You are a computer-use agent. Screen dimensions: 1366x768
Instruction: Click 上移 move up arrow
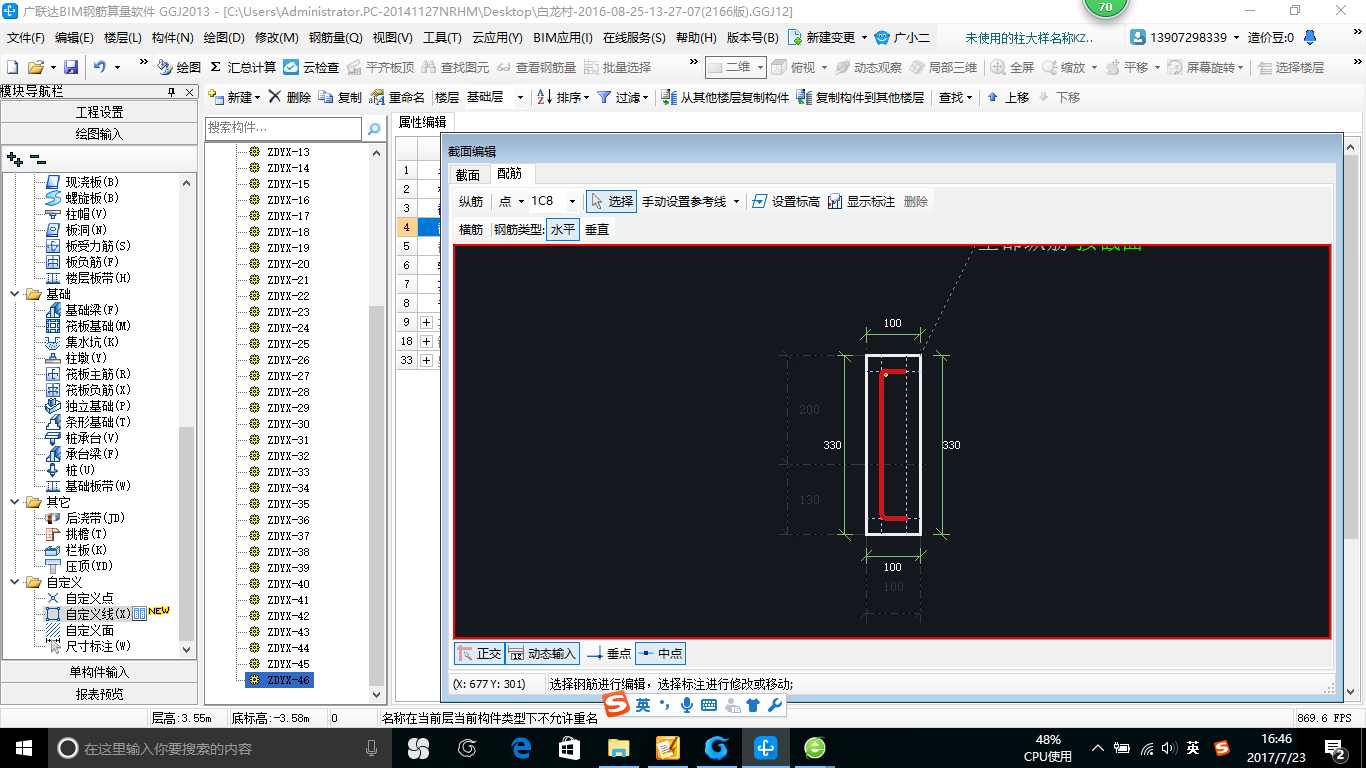[x=1007, y=97]
